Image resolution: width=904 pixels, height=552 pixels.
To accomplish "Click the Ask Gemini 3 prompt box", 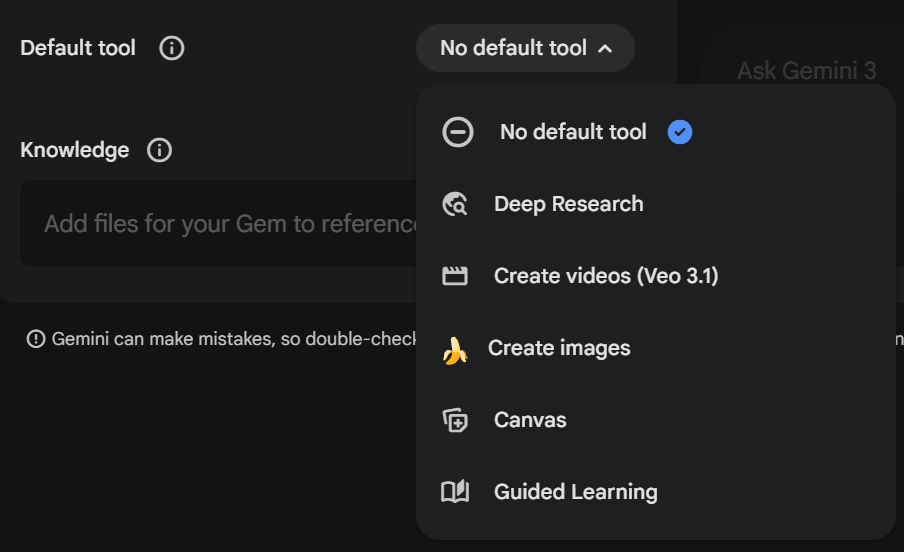I will click(806, 71).
